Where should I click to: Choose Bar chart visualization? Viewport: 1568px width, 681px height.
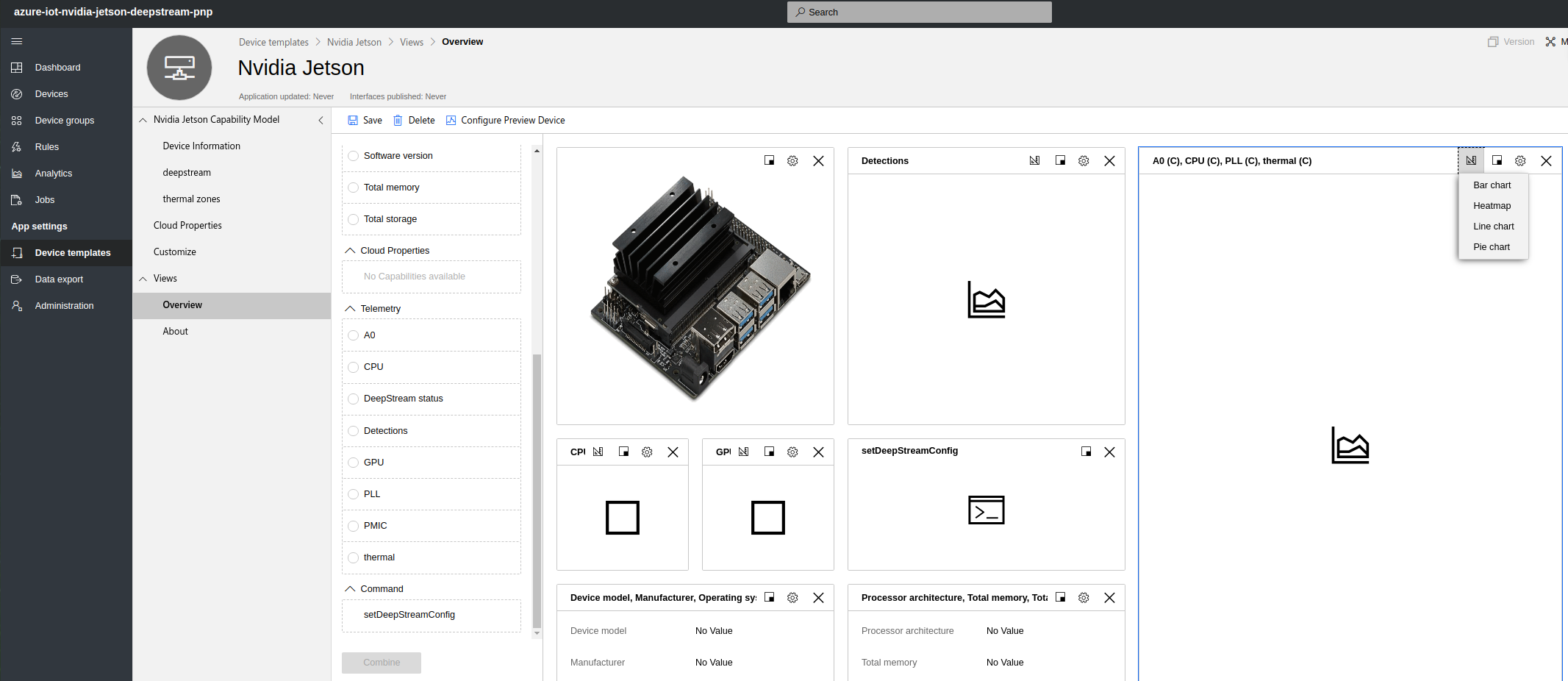pos(1493,185)
